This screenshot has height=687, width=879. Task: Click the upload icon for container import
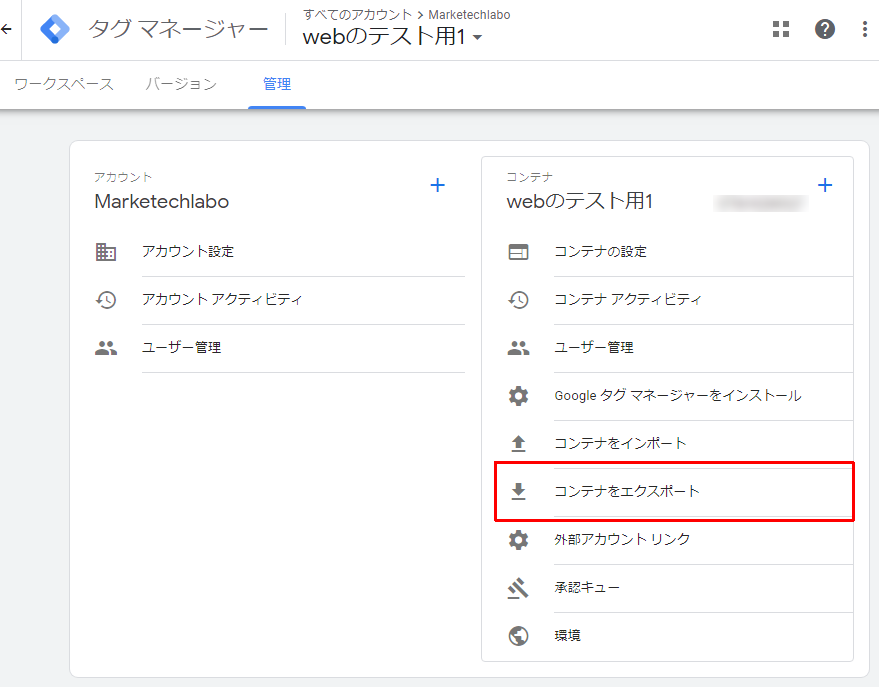[518, 444]
